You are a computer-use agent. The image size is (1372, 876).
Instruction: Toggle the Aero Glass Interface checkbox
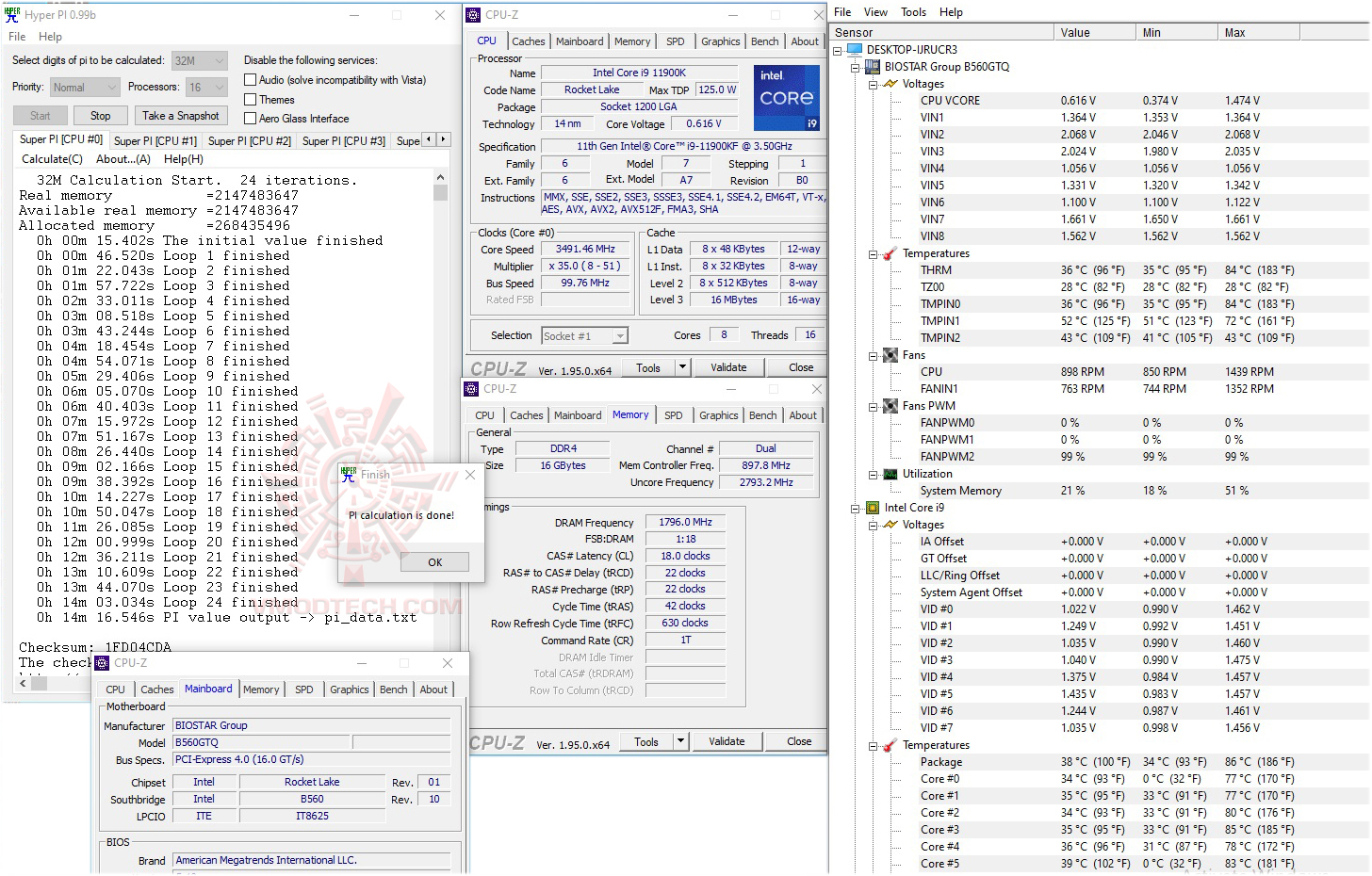tap(251, 119)
